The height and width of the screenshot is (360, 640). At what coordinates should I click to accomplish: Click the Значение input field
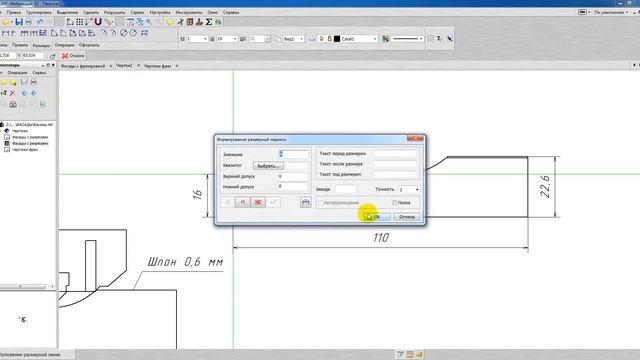coord(293,154)
